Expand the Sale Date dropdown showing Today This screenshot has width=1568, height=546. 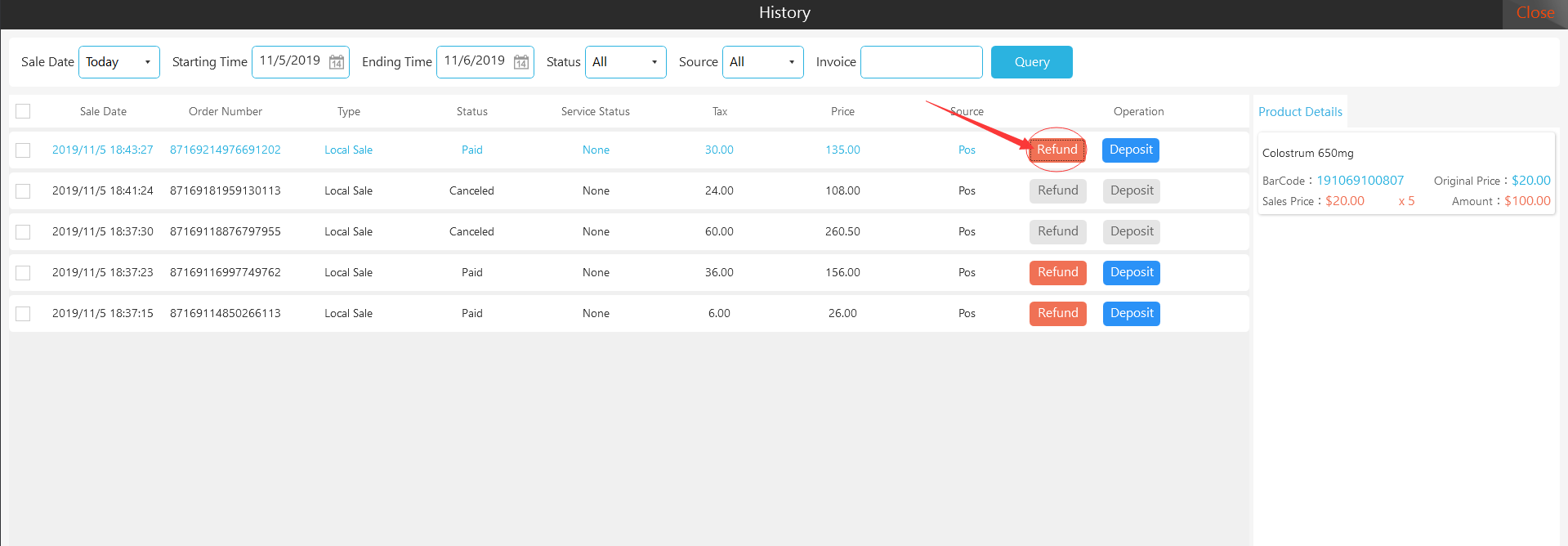point(119,62)
